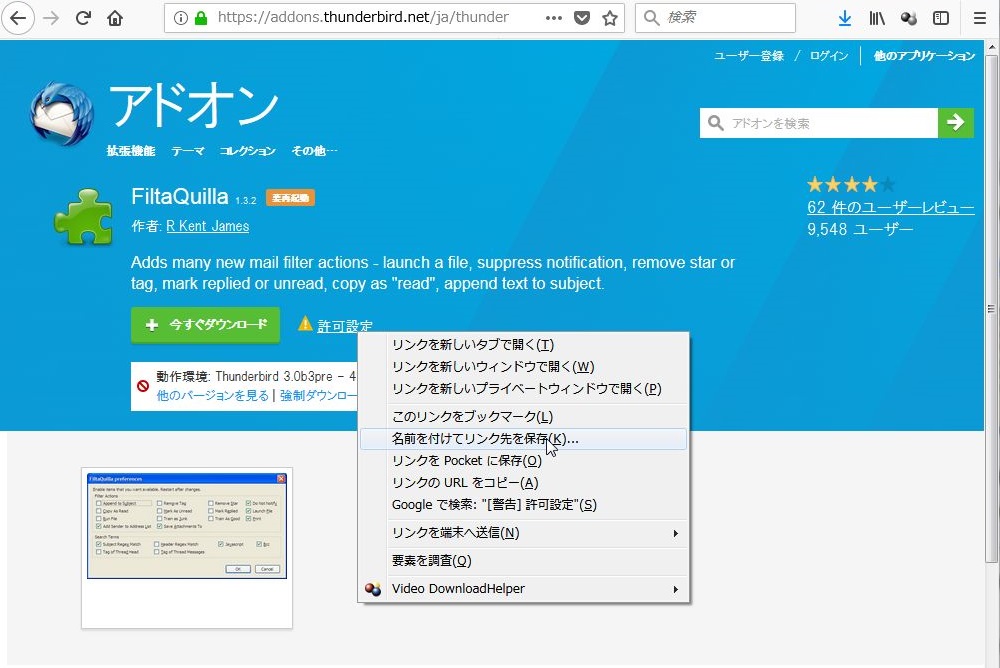Select 名前を付けてリンク先を保存 menu entry
Screen dimensions: 1000x668
pos(524,439)
